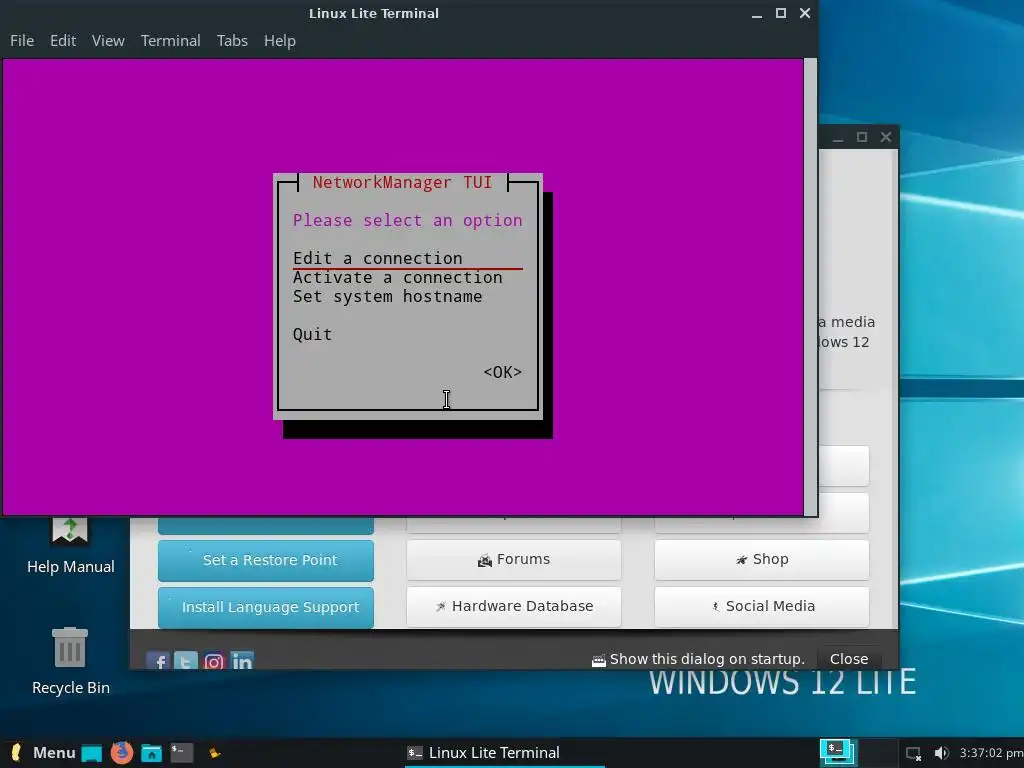Close the welcome window via title bar X
This screenshot has width=1024, height=768.
(886, 137)
